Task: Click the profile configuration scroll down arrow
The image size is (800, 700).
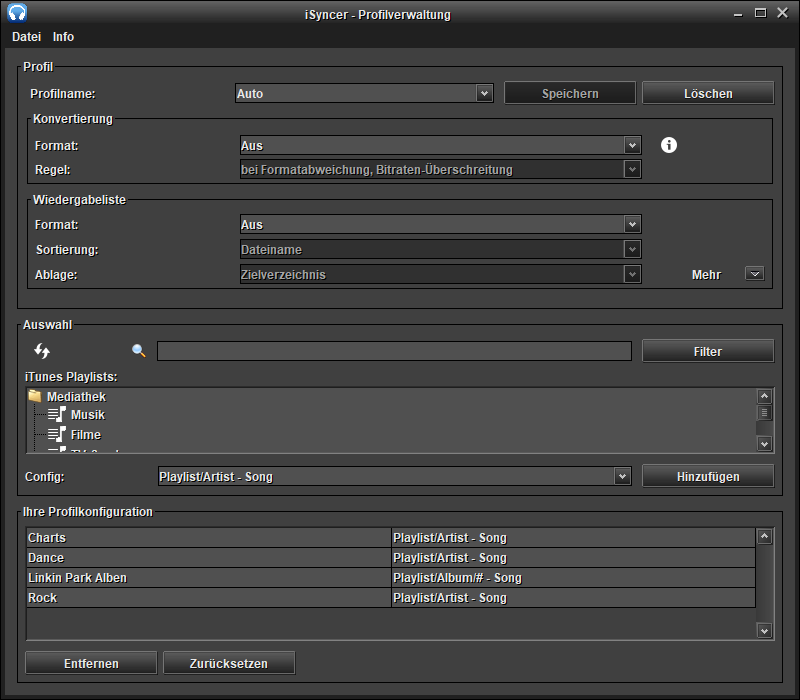Action: 764,631
